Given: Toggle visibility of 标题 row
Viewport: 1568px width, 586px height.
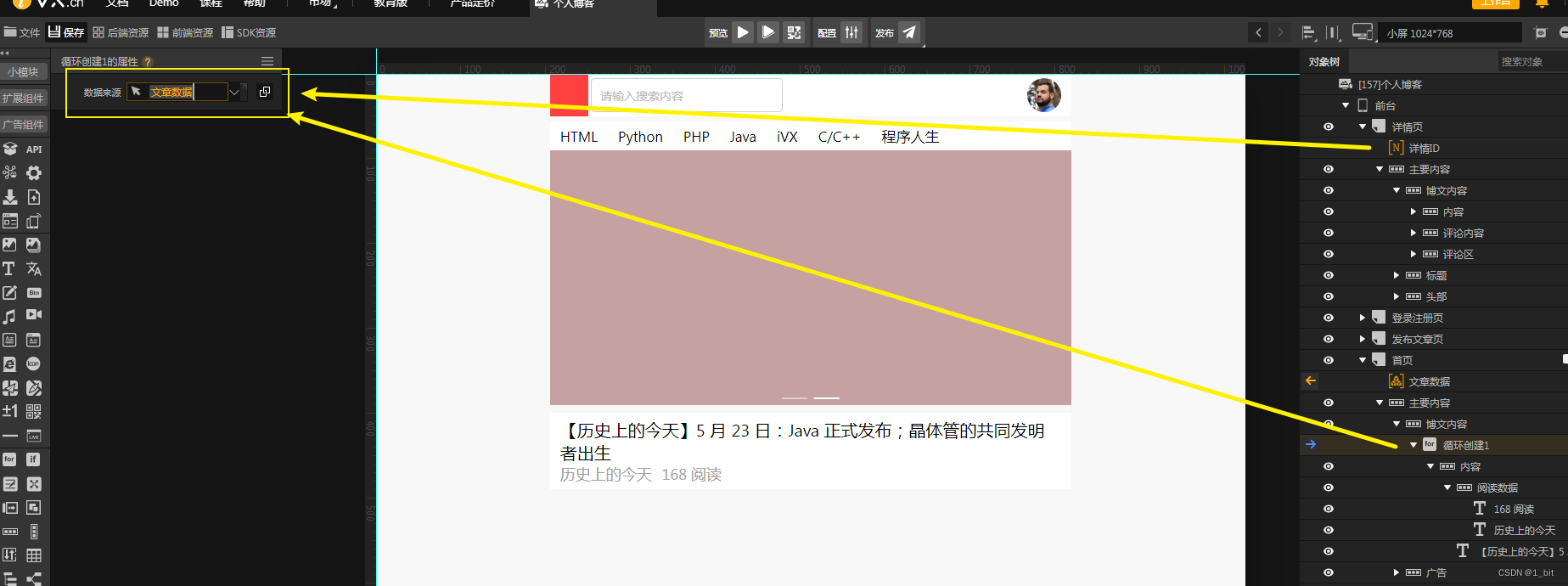Looking at the screenshot, I should pos(1329,275).
